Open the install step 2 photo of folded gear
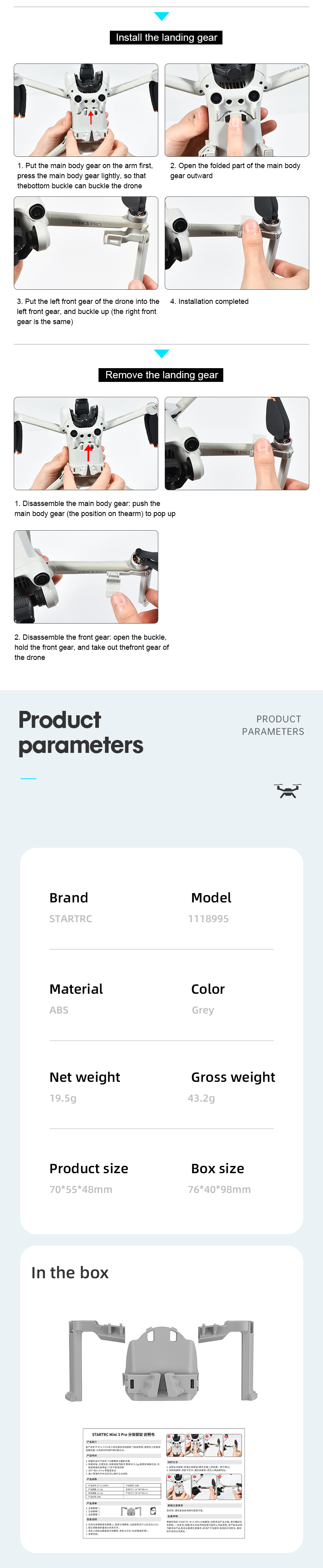Screen dimensions: 323x1568 coord(237,110)
